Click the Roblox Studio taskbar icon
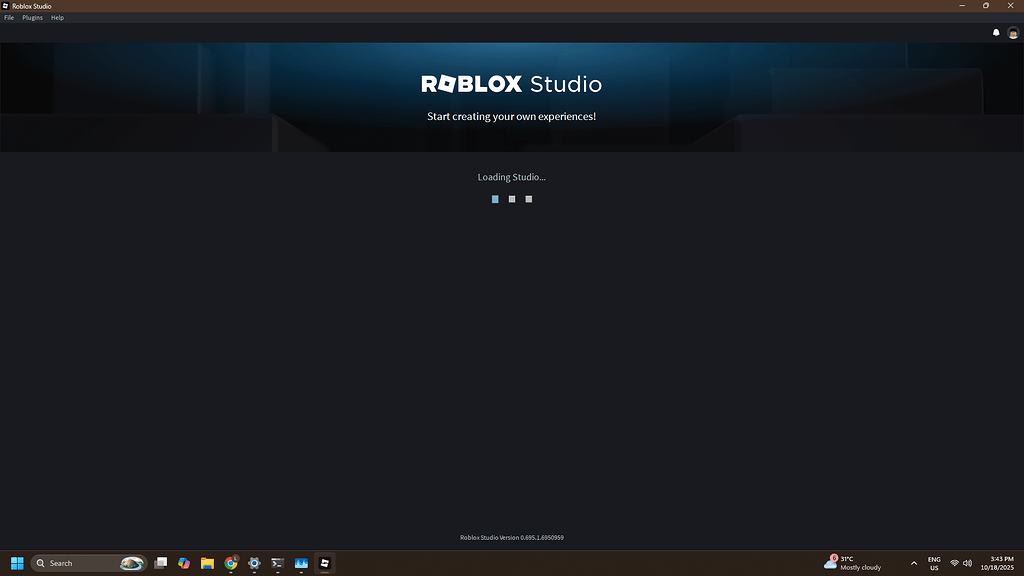1024x576 pixels. point(324,563)
